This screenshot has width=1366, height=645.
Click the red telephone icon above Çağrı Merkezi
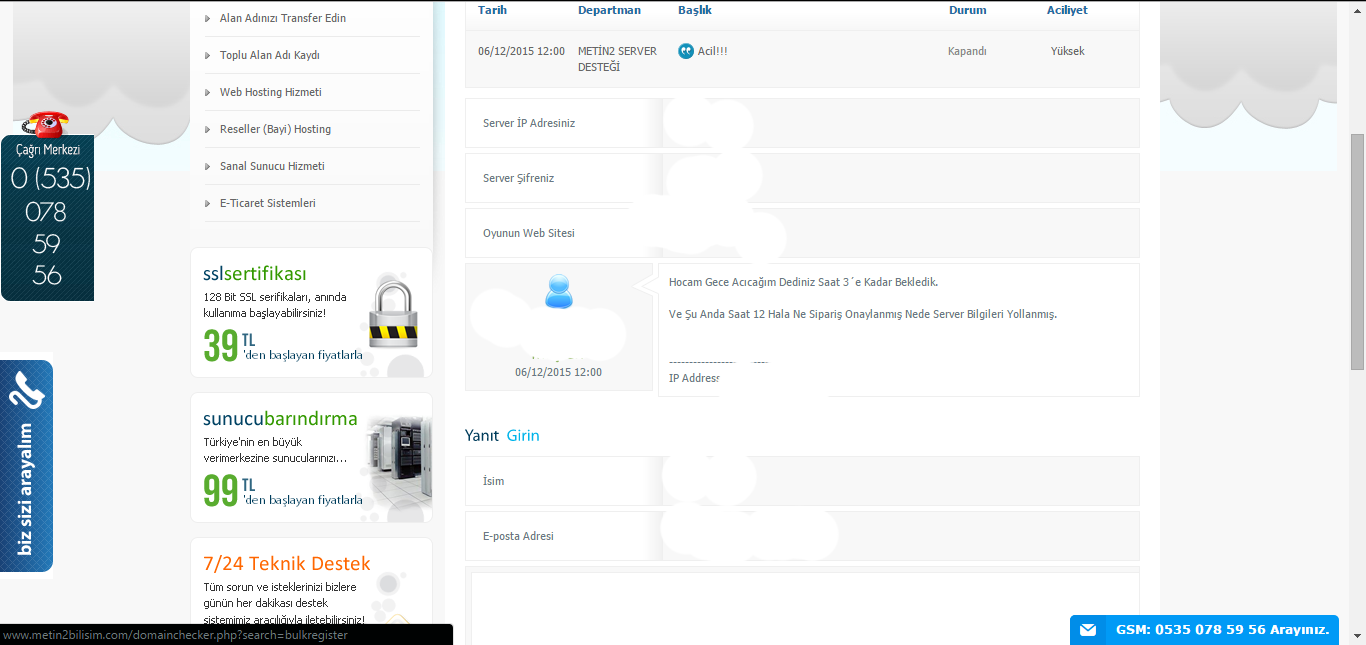[46, 124]
